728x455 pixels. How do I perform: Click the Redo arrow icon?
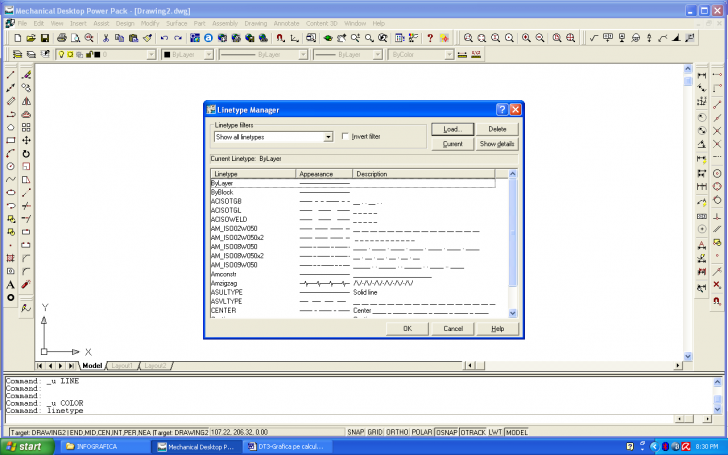(x=178, y=38)
